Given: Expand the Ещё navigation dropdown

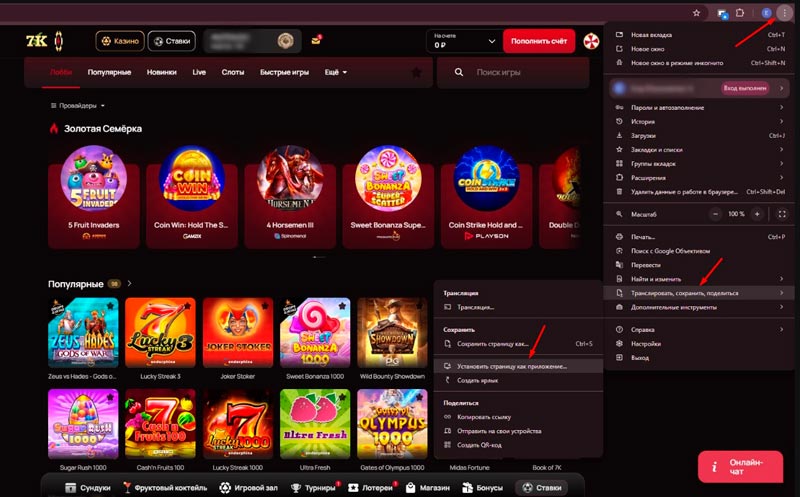Looking at the screenshot, I should click(x=336, y=72).
